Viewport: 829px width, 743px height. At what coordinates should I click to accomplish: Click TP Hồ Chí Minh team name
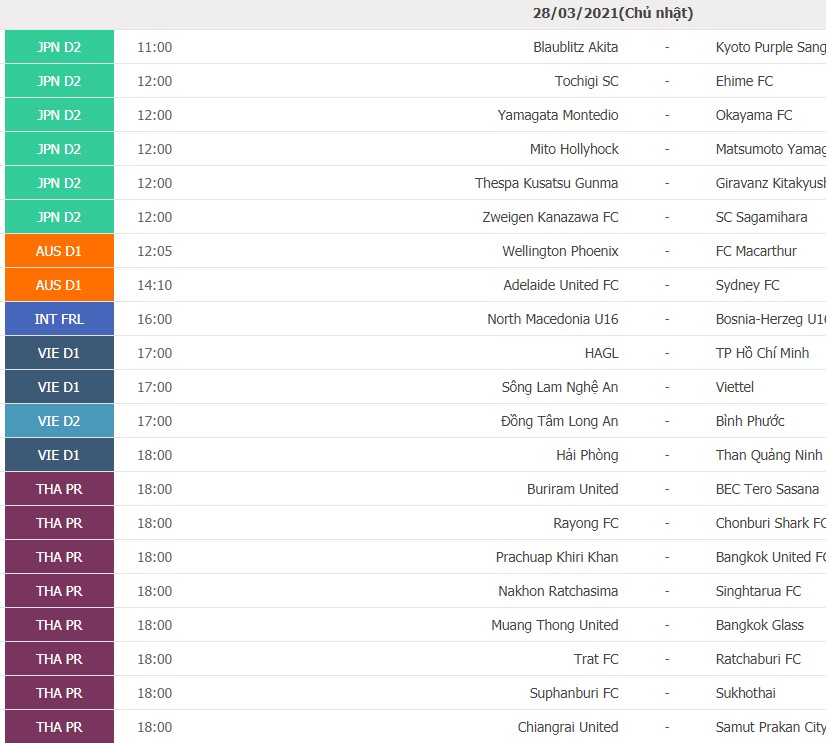click(762, 353)
